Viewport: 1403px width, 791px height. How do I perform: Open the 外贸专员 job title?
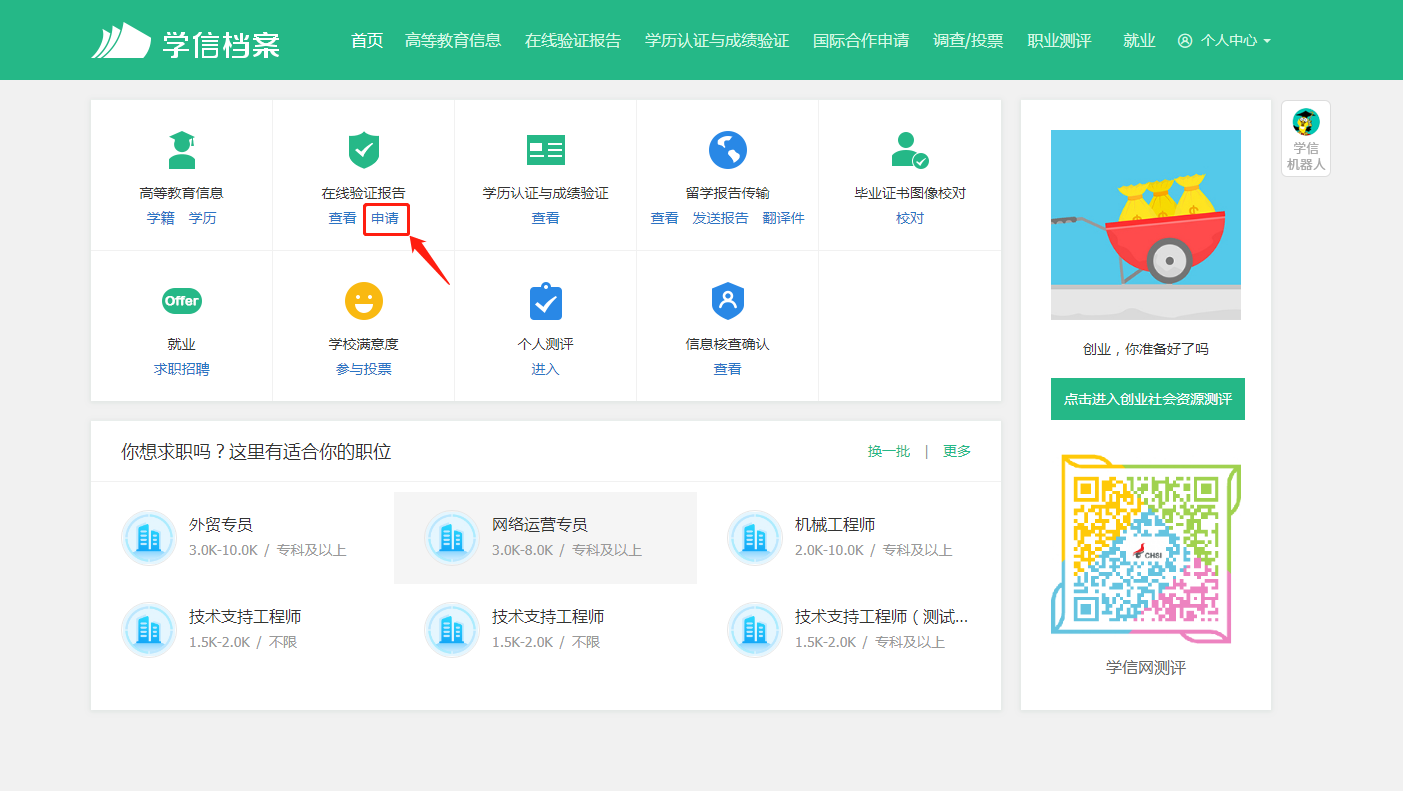pyautogui.click(x=220, y=524)
